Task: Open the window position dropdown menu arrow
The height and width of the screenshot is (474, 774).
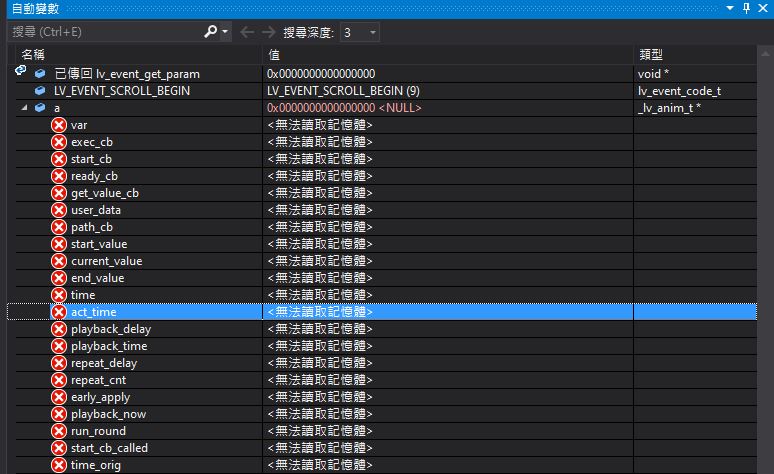Action: 730,8
